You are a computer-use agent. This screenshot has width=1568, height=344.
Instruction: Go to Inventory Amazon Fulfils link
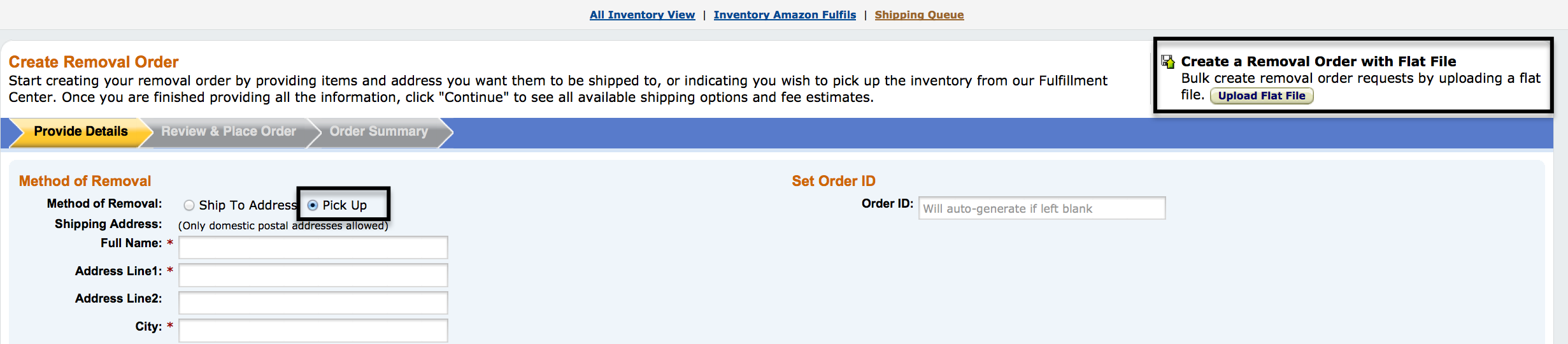click(x=785, y=15)
